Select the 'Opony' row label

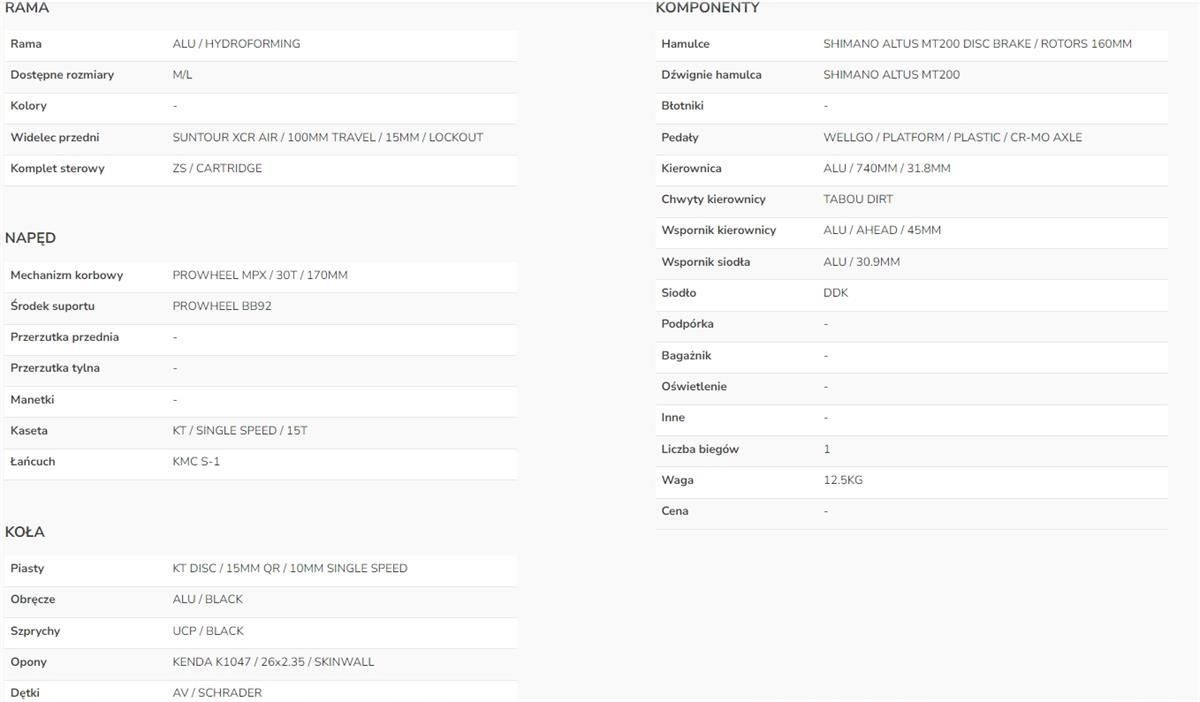pos(28,662)
